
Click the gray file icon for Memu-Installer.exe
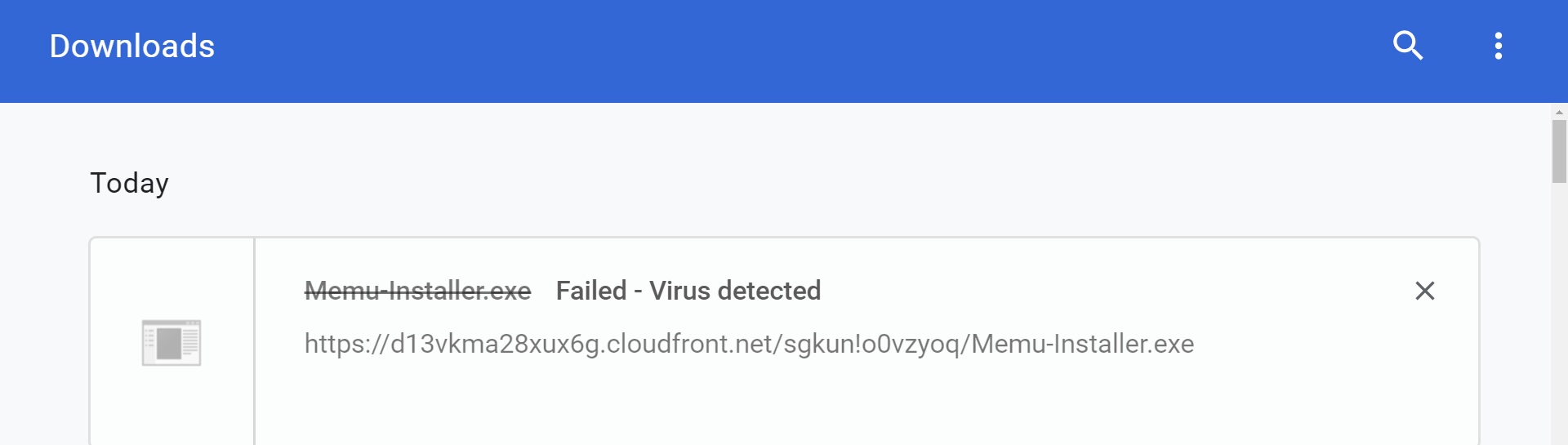tap(171, 343)
